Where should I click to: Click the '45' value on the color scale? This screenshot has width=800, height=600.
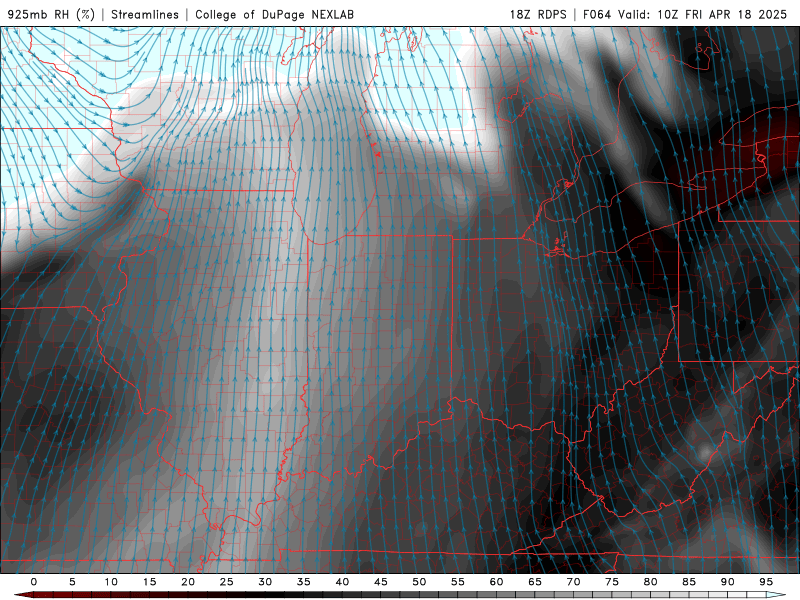click(381, 582)
